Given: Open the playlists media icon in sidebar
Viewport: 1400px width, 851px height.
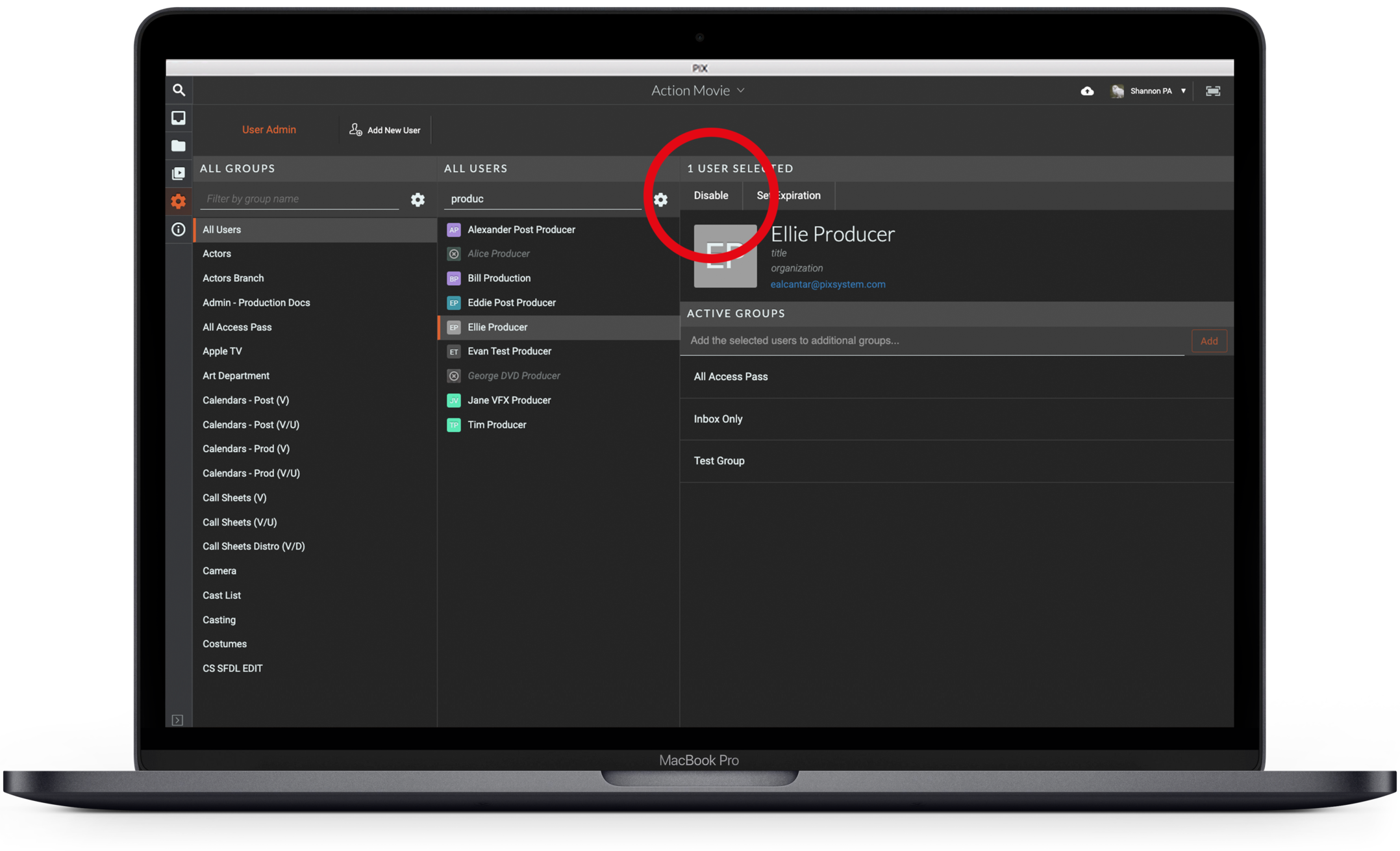Looking at the screenshot, I should tap(179, 173).
